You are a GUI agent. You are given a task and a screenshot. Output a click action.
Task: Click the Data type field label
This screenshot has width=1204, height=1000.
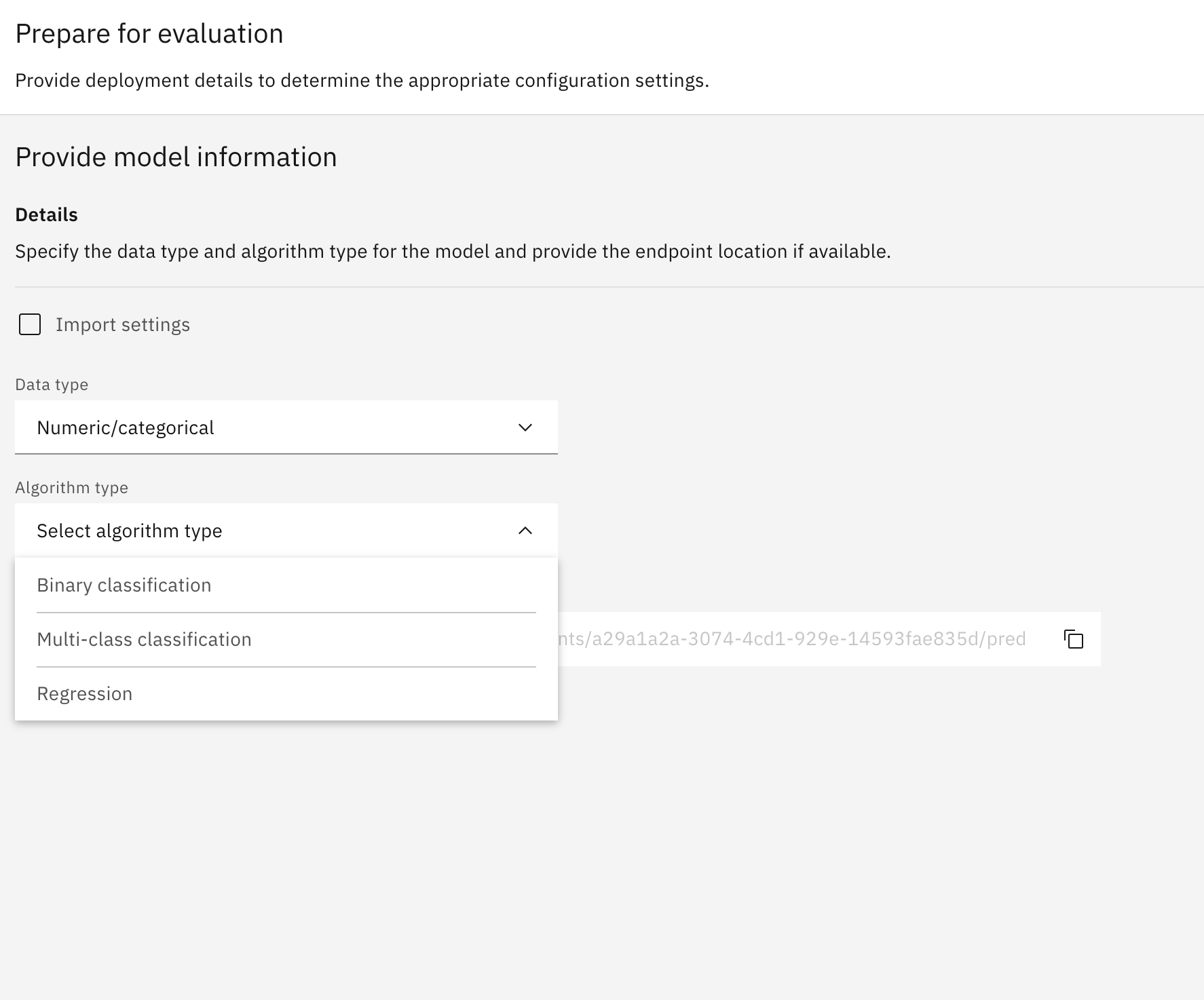pos(52,385)
